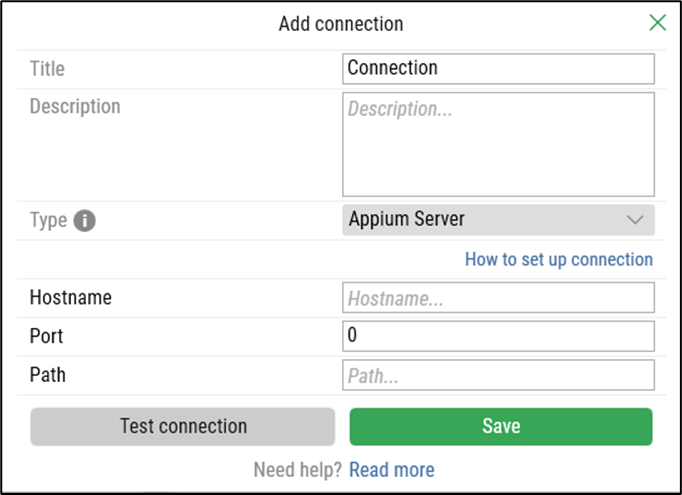The width and height of the screenshot is (682, 495).
Task: Focus the Description text area
Action: [x=497, y=144]
